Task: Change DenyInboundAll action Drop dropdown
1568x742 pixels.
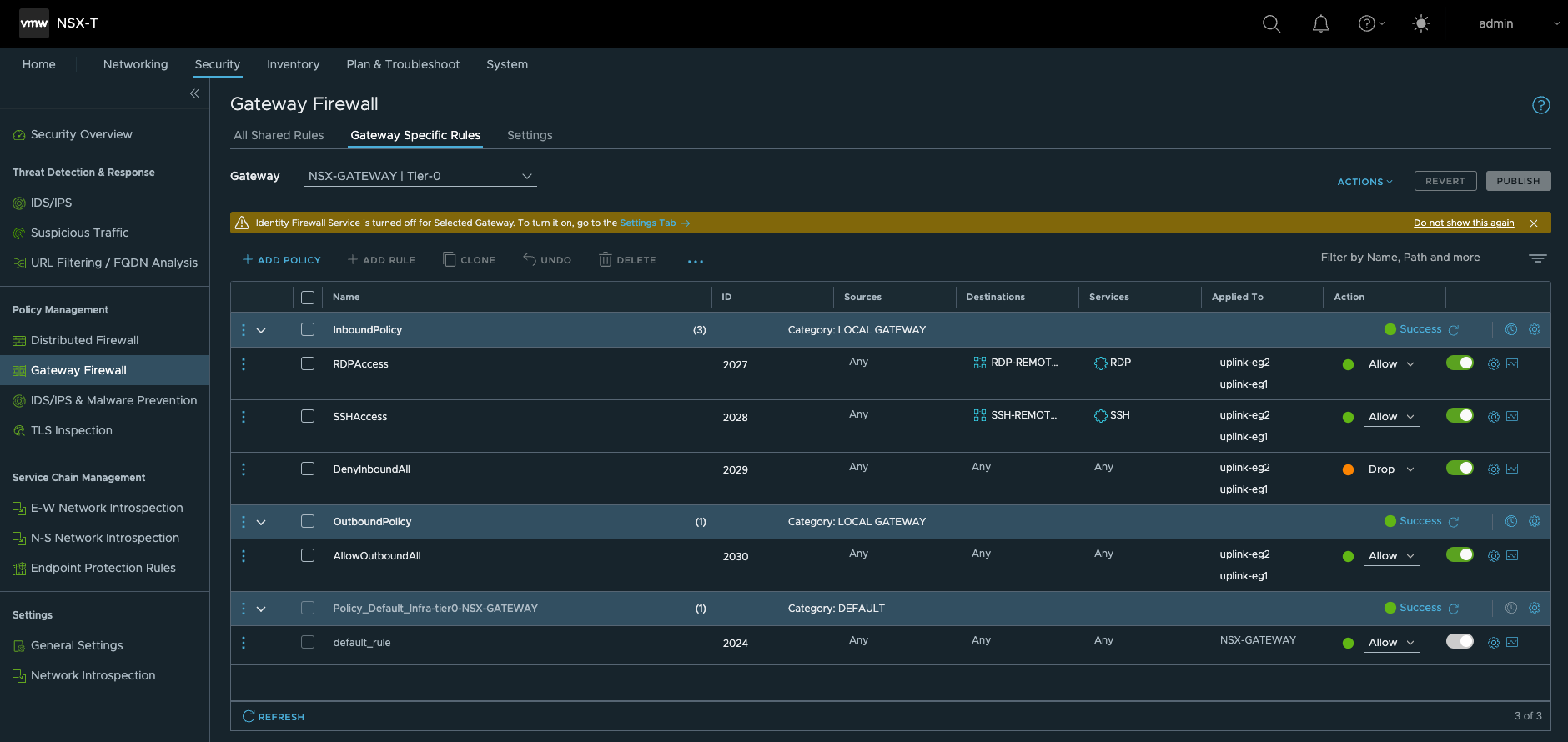Action: pos(1391,469)
